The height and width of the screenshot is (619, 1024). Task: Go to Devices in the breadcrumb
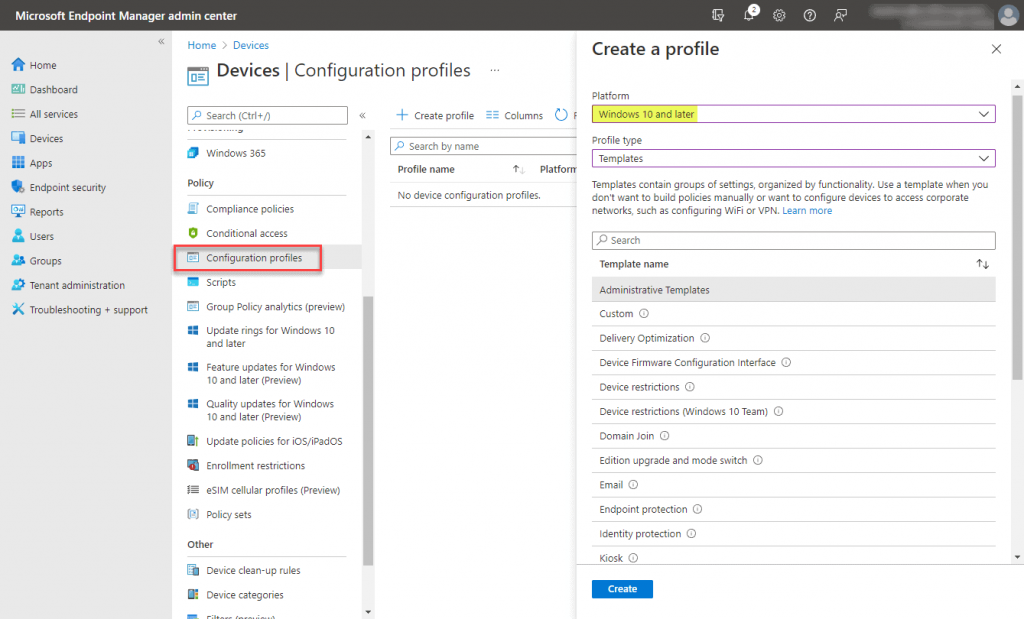click(250, 45)
